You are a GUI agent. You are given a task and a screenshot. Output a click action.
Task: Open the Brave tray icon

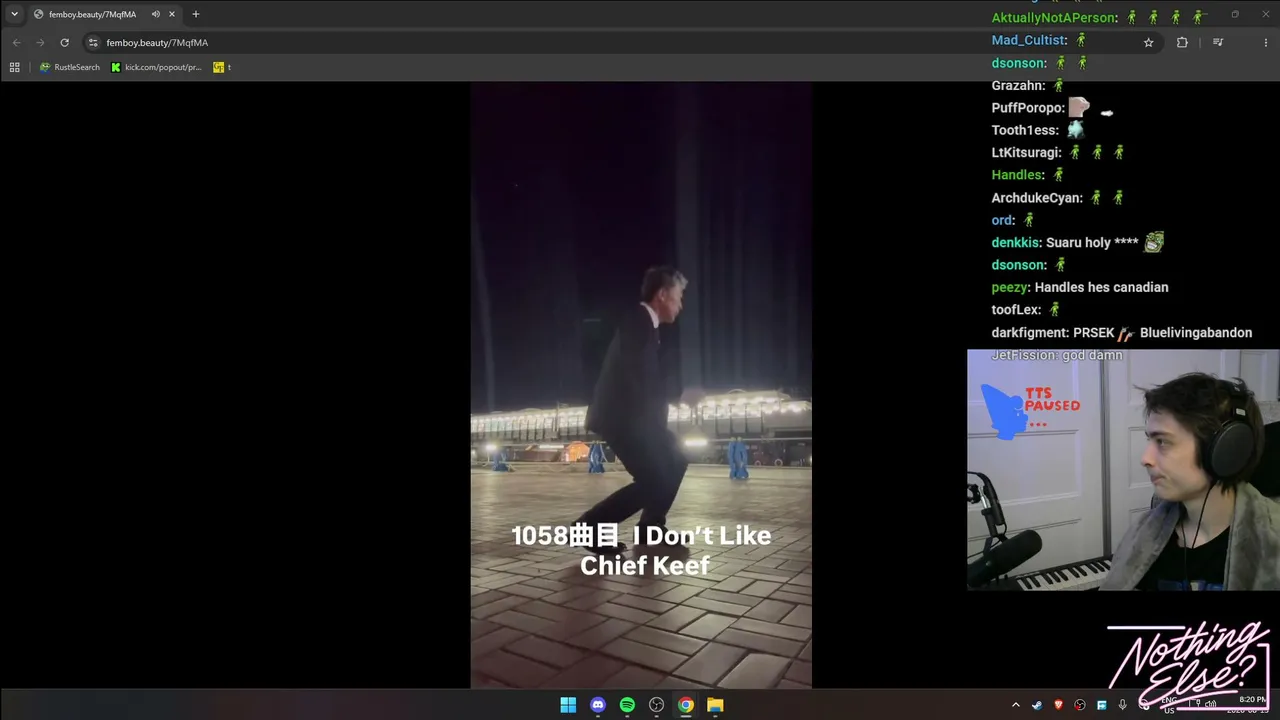(x=1058, y=705)
